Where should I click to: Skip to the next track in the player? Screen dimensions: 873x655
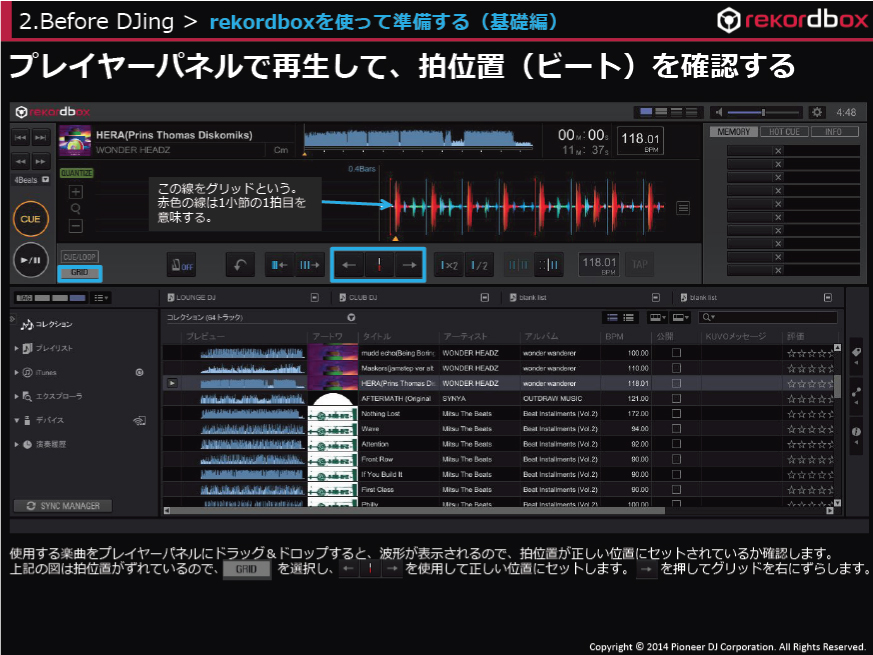click(41, 138)
